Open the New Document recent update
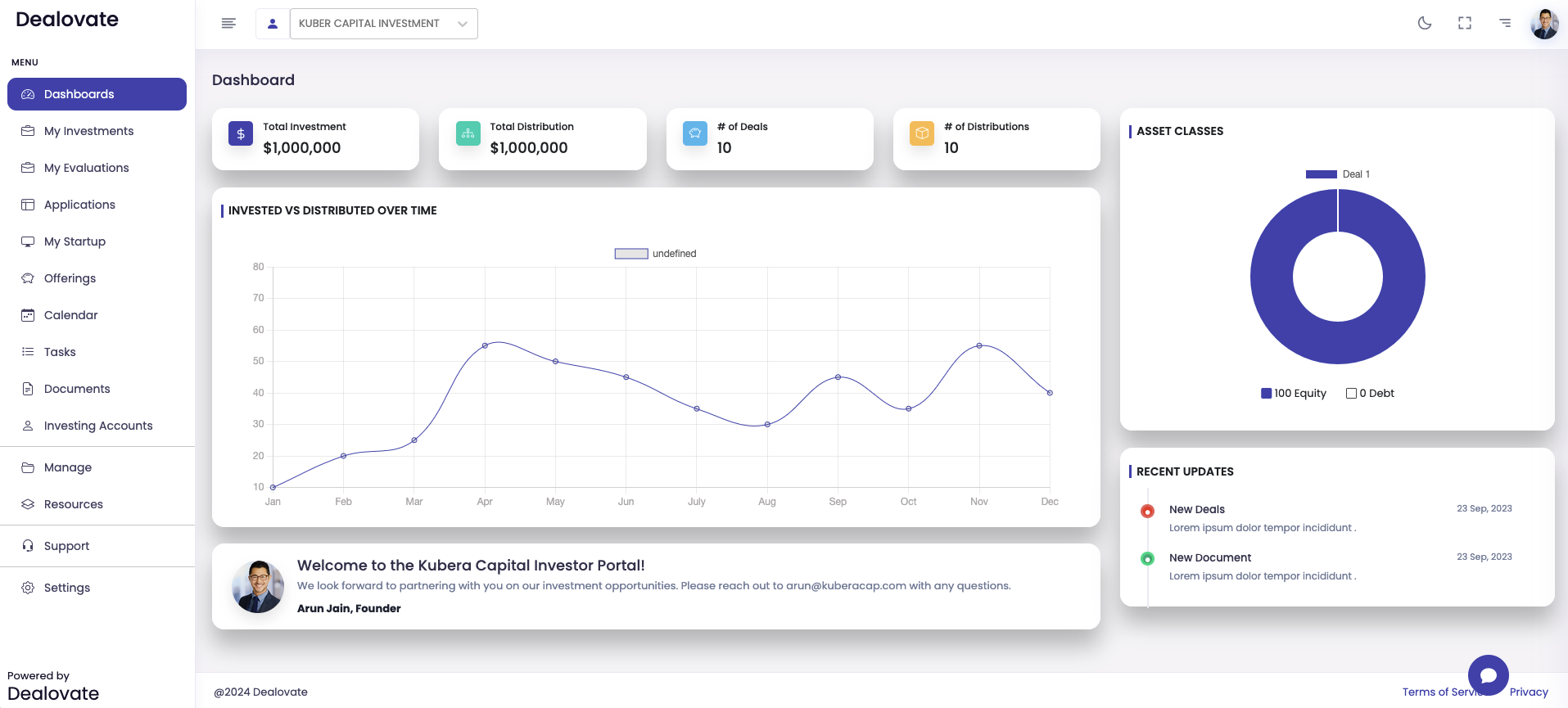 click(1210, 558)
